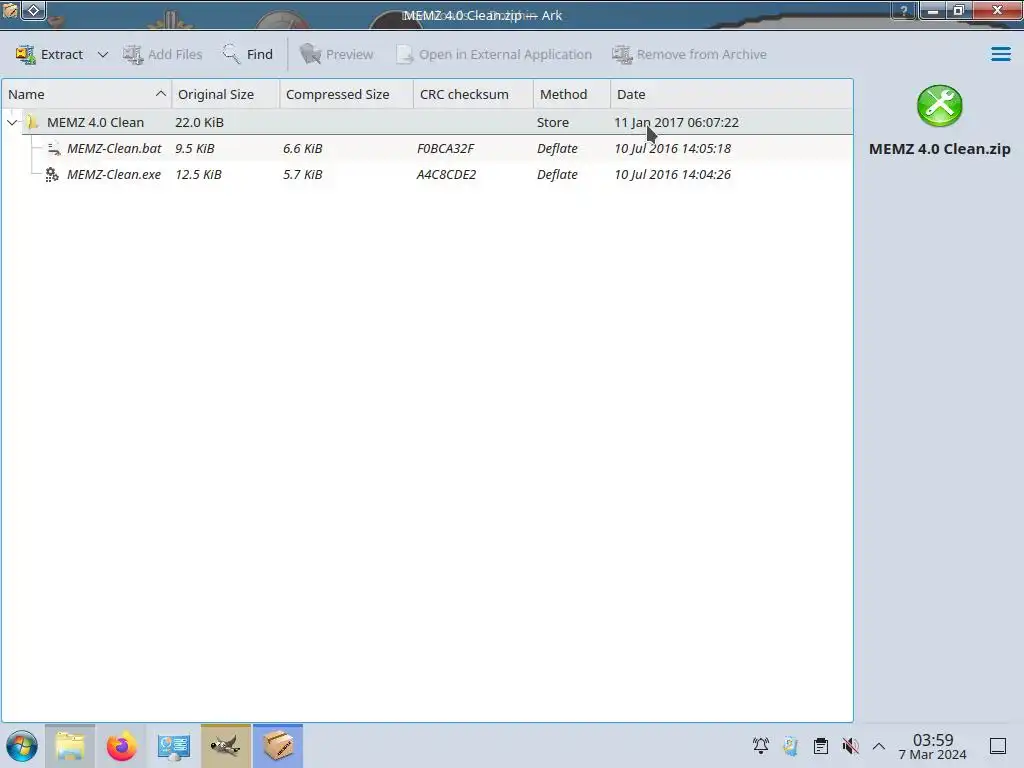Image resolution: width=1024 pixels, height=768 pixels.
Task: Click the 9.5 KiB original size cell
Action: (x=195, y=148)
